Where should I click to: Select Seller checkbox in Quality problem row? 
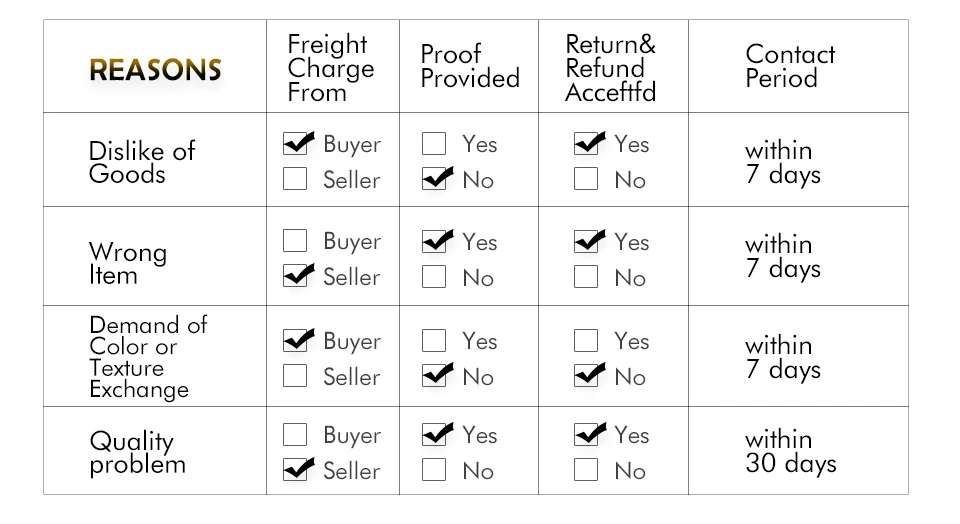click(x=295, y=471)
